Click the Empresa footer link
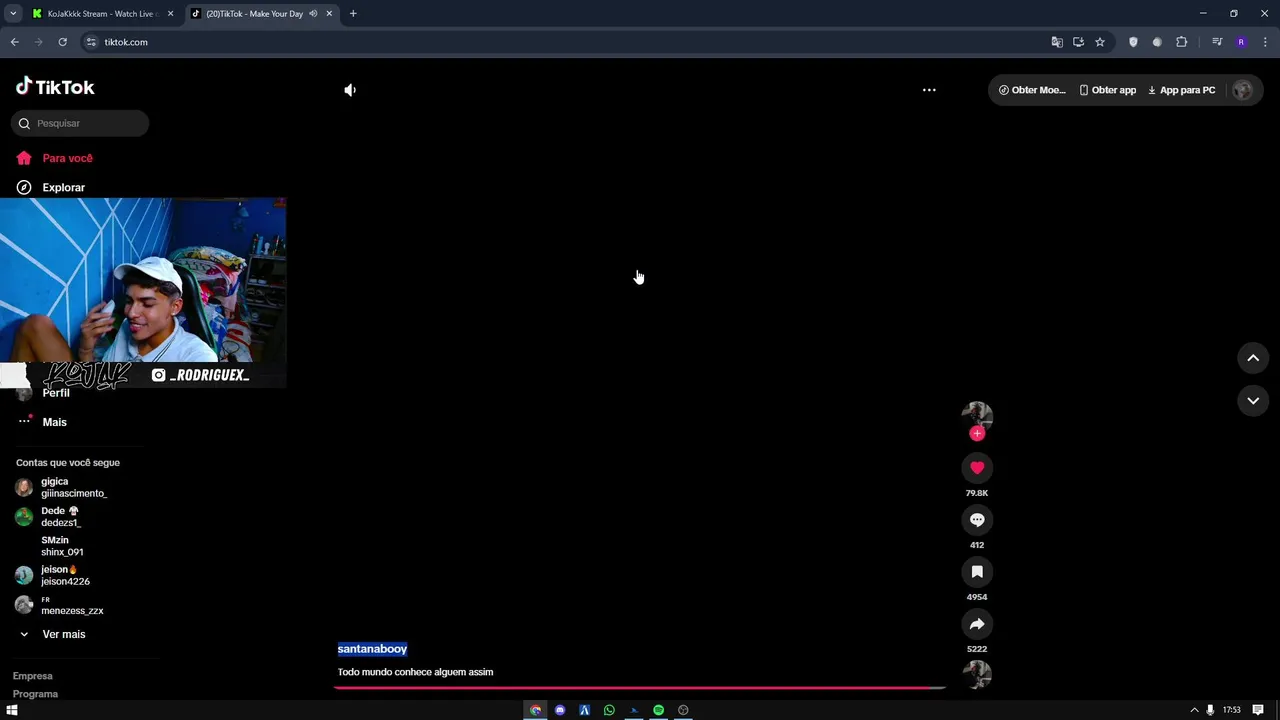Image resolution: width=1280 pixels, height=720 pixels. 32,676
